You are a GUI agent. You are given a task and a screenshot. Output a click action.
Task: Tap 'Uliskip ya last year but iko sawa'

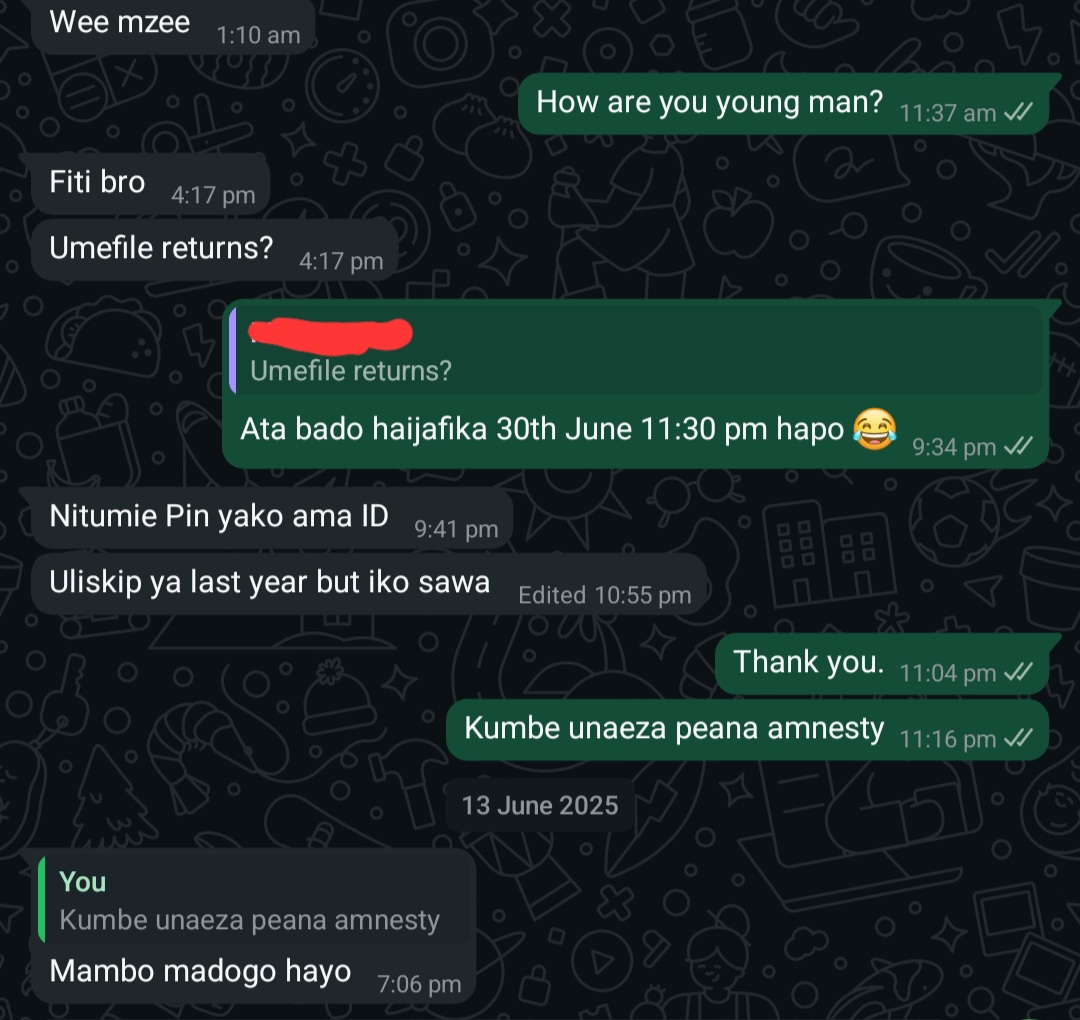coord(269,582)
